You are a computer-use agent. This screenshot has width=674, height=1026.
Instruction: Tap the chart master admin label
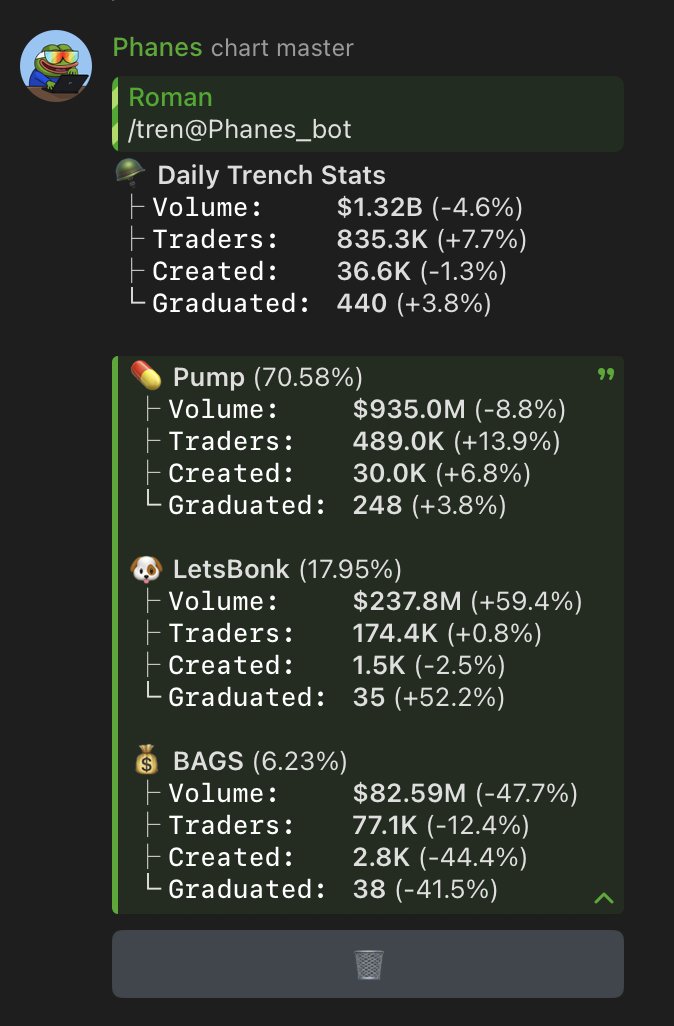(282, 48)
